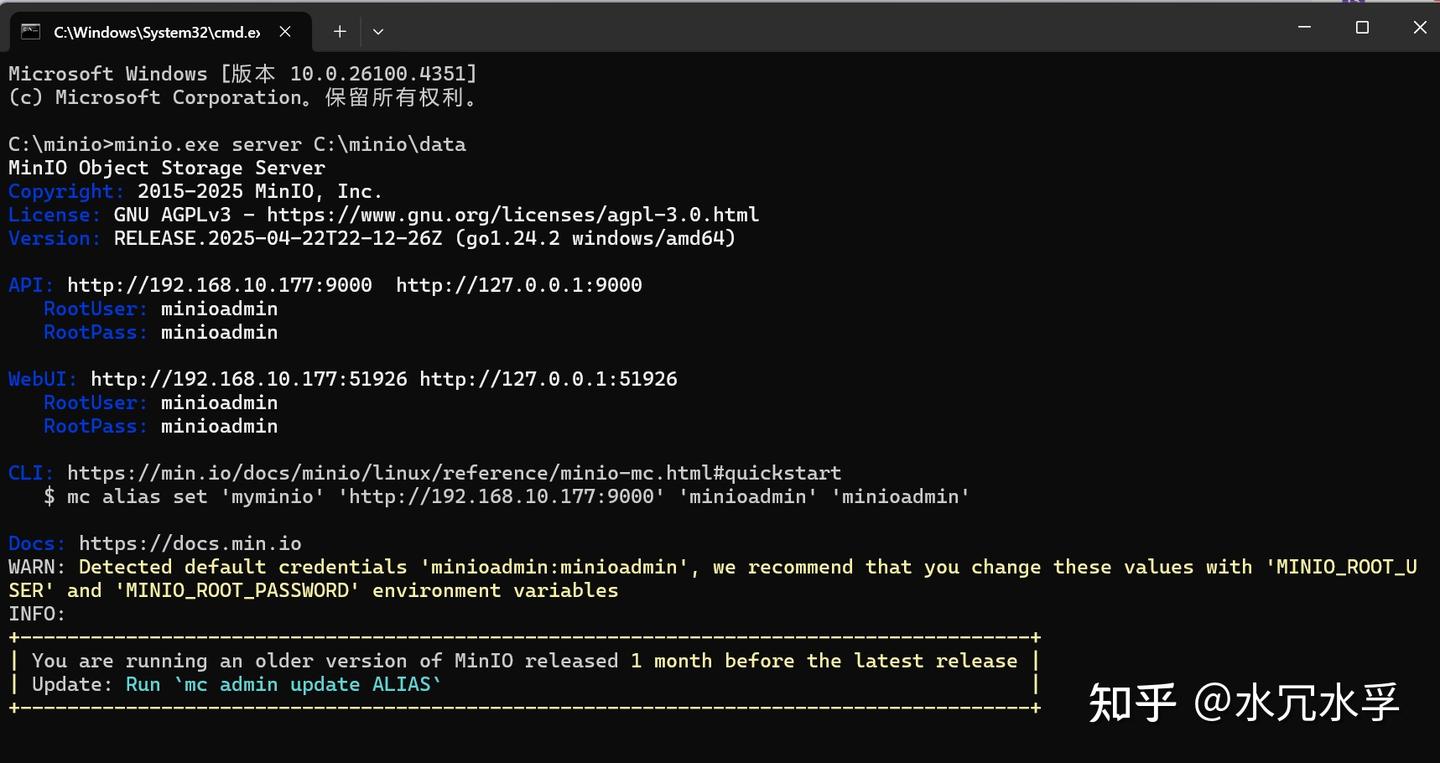Open a new terminal tab
Image resolution: width=1440 pixels, height=763 pixels.
point(340,32)
